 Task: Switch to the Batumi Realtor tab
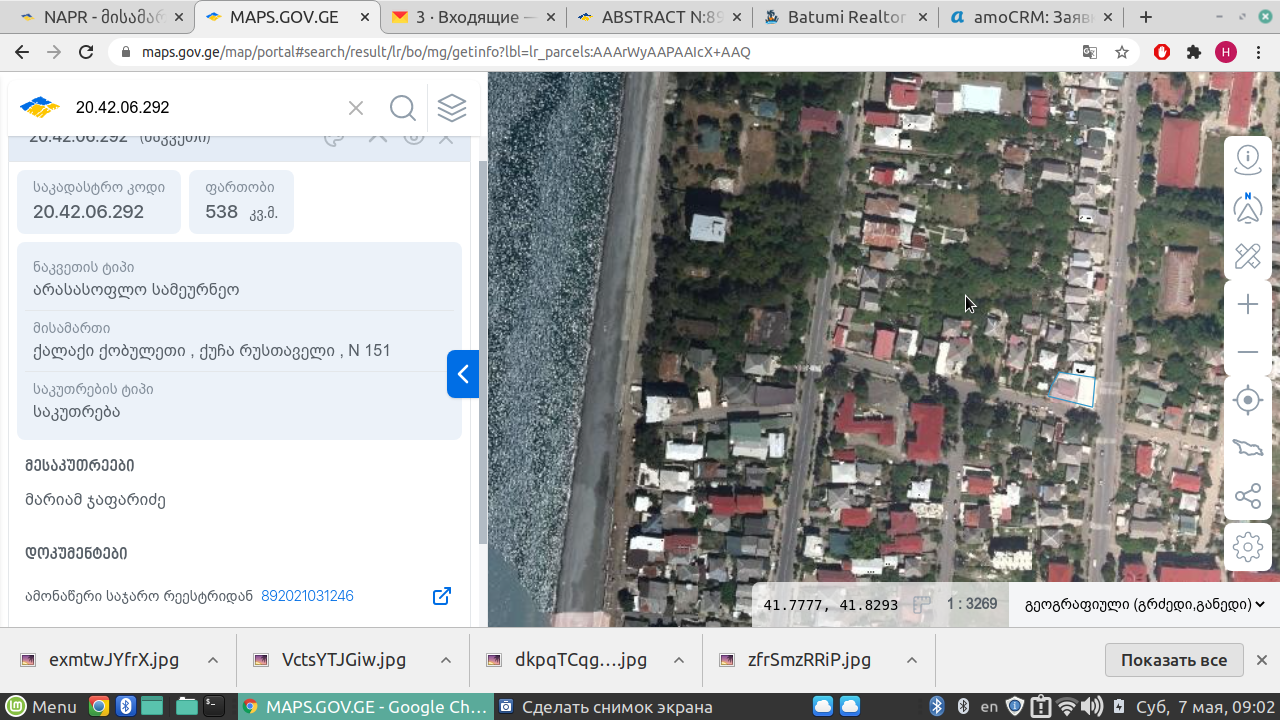click(x=845, y=17)
